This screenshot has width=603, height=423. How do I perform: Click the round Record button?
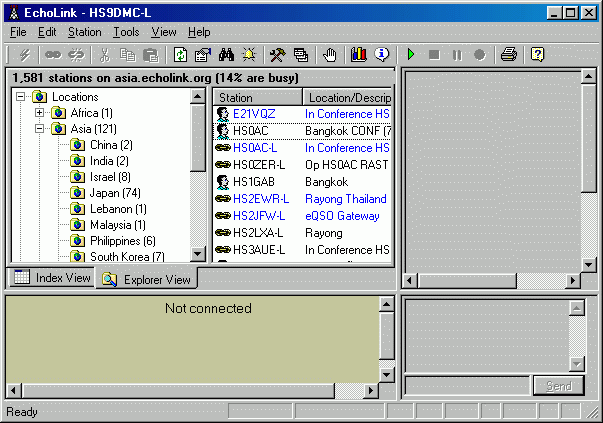pyautogui.click(x=480, y=55)
